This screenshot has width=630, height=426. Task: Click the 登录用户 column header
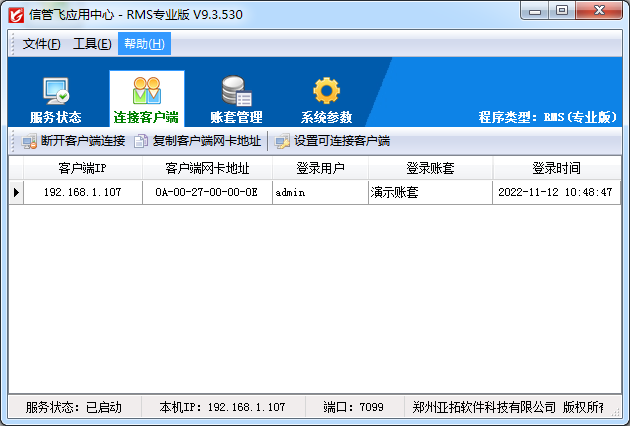(320, 168)
